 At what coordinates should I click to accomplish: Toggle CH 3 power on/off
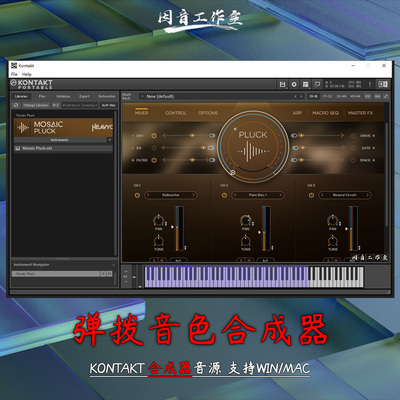[311, 195]
